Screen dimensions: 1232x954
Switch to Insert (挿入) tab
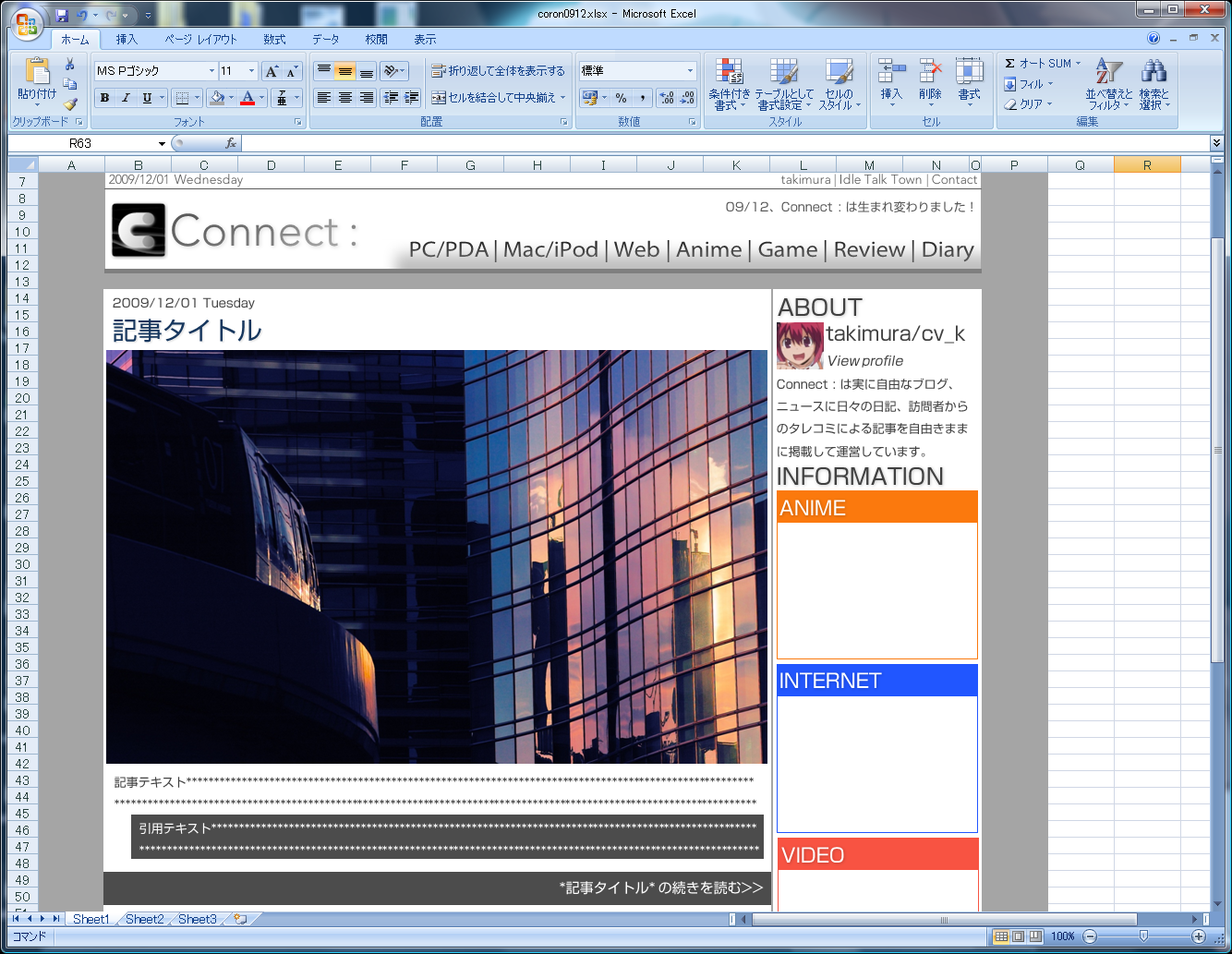point(127,40)
